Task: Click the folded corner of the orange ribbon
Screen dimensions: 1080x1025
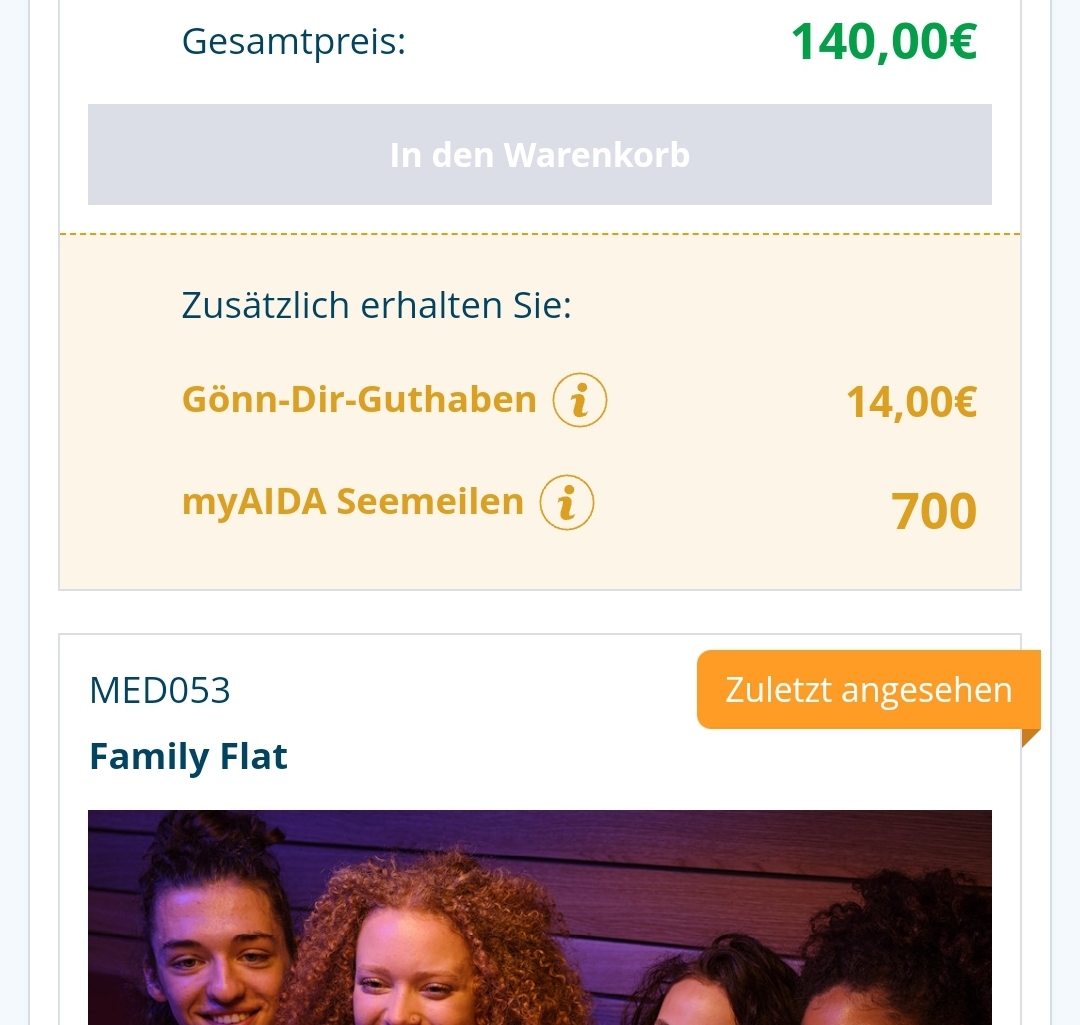Action: (x=1030, y=738)
